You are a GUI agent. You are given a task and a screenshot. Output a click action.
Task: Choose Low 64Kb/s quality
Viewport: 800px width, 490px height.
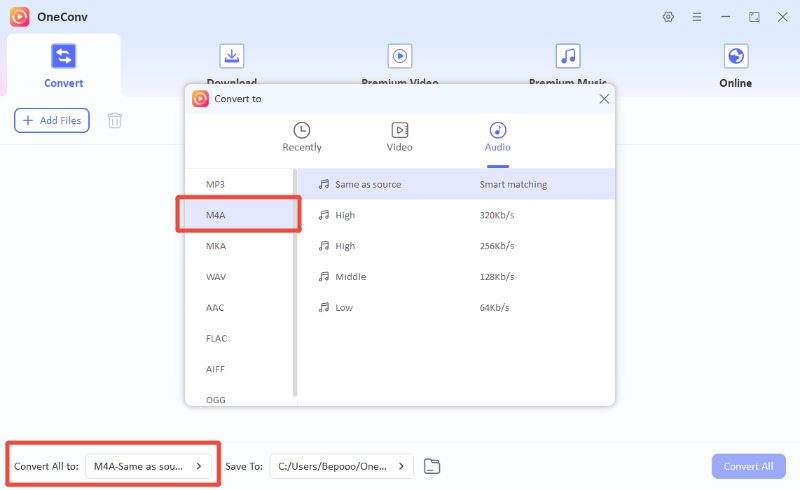click(456, 307)
